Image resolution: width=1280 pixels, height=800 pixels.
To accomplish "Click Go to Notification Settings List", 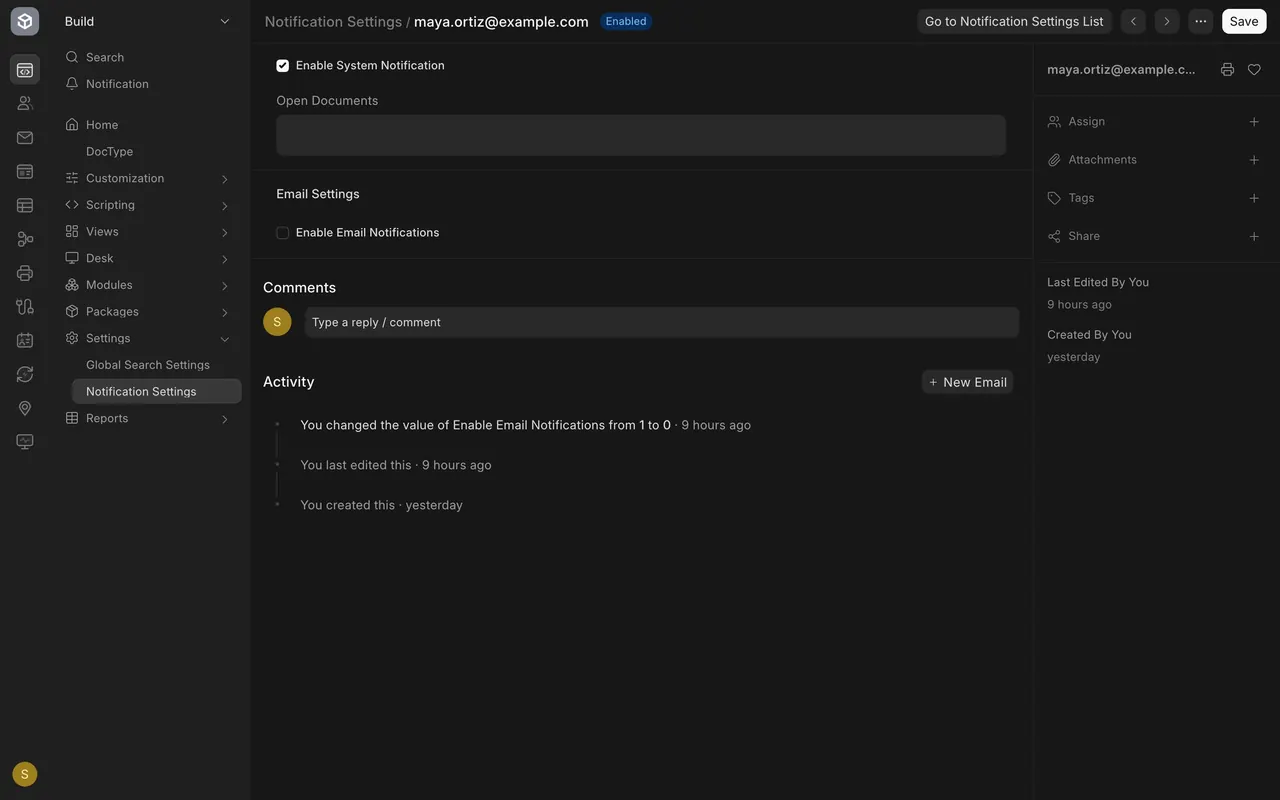I will [x=1014, y=21].
